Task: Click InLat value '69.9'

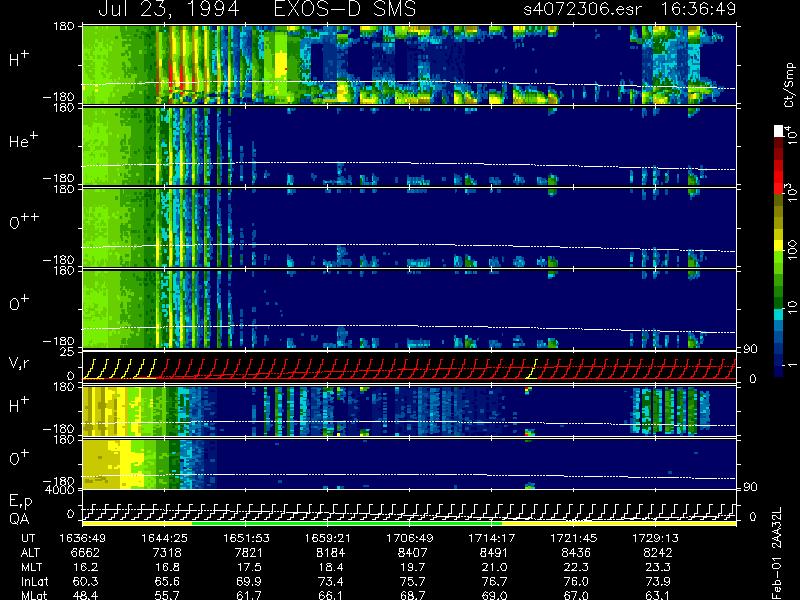Action: tap(249, 581)
